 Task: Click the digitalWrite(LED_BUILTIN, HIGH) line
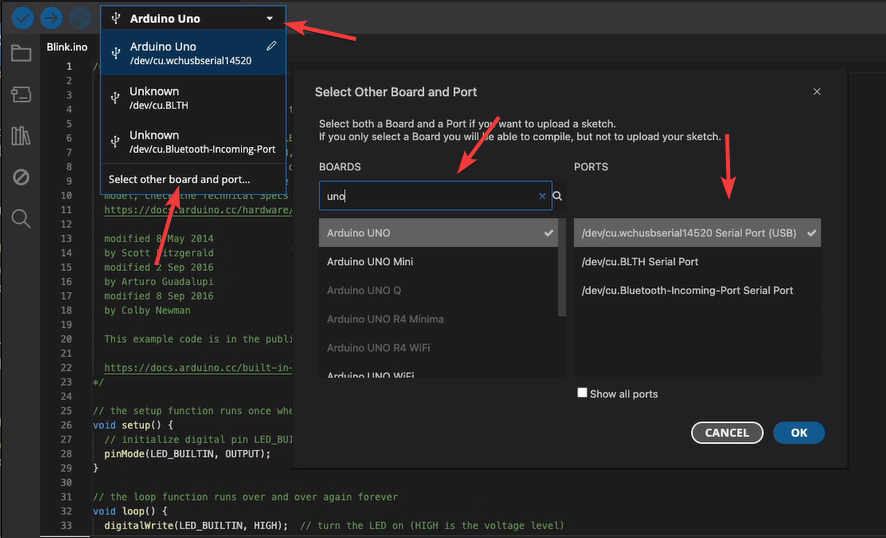[196, 526]
